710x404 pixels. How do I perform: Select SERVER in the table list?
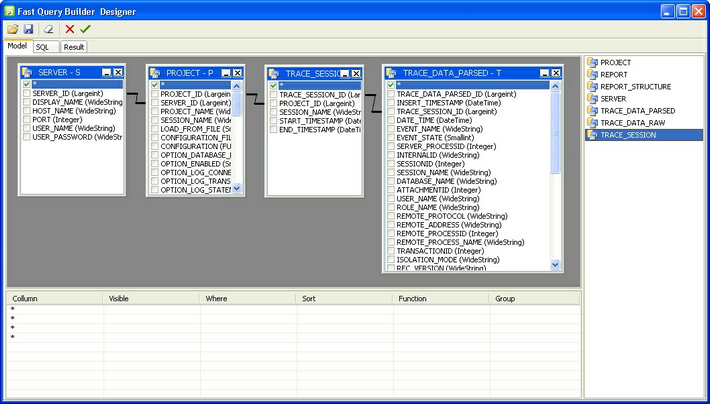click(x=613, y=99)
